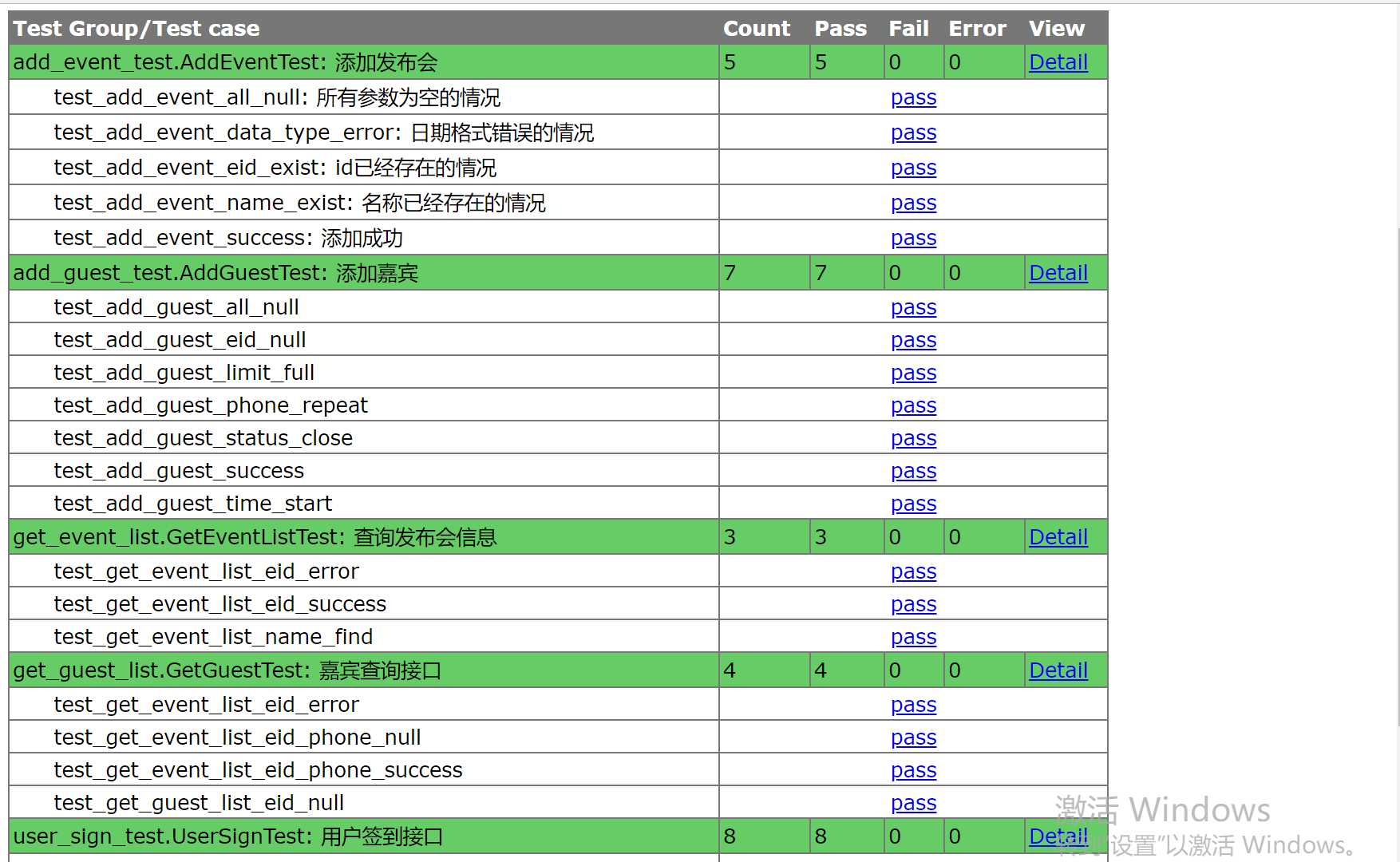
Task: Click the Fail column header
Action: pos(908,29)
